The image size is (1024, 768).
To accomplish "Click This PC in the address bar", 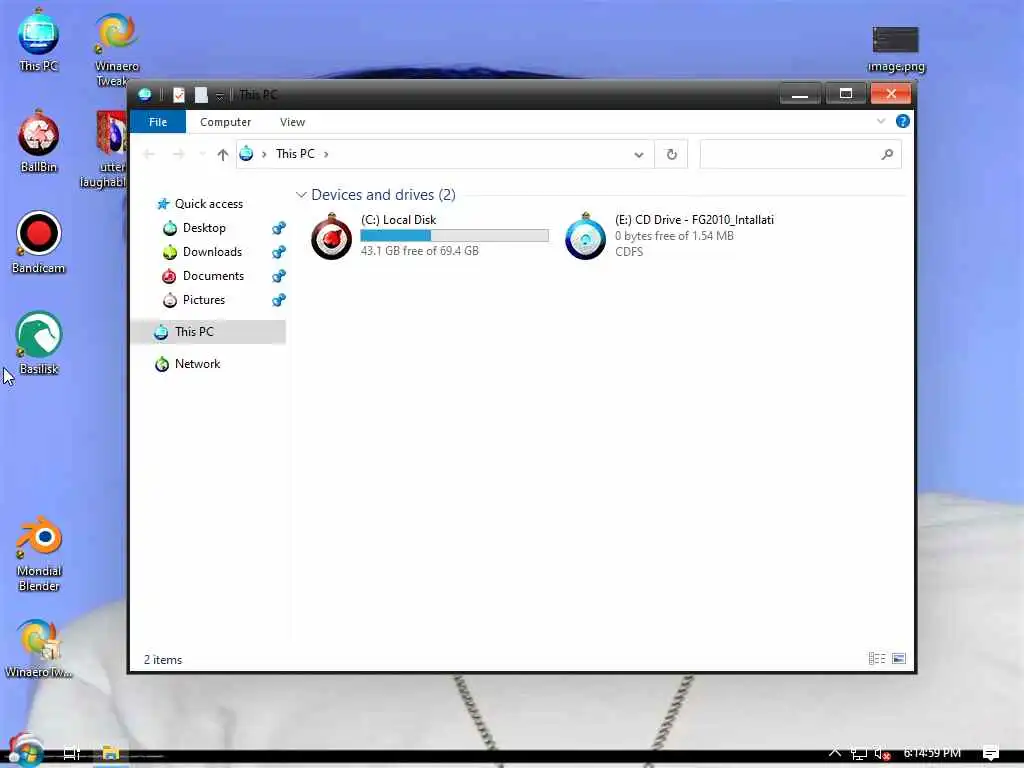I will tap(295, 154).
